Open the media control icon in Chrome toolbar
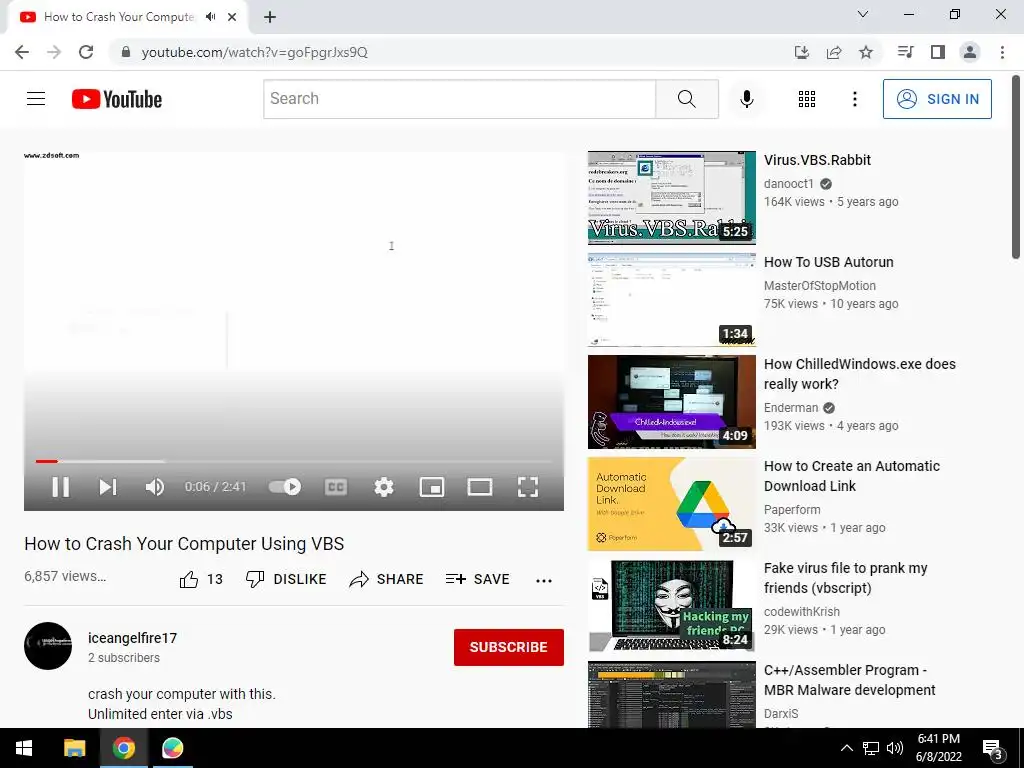The height and width of the screenshot is (768, 1024). (906, 52)
